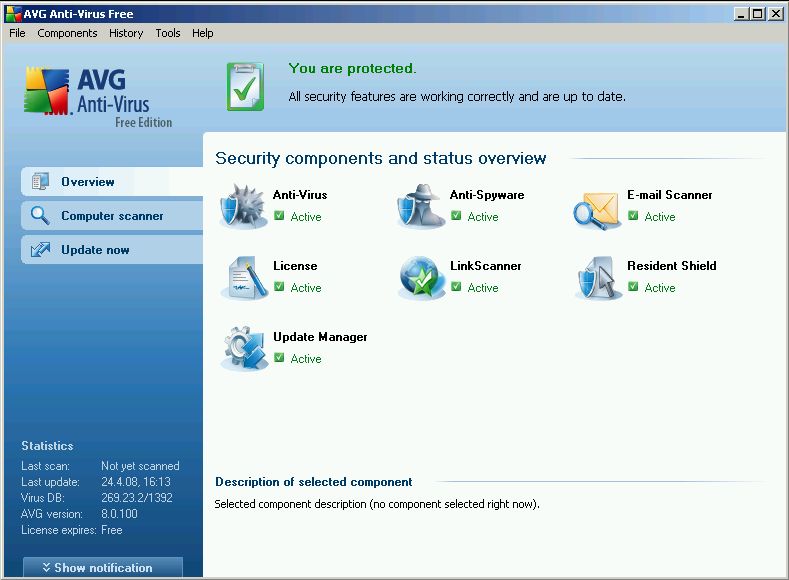This screenshot has height=580, width=789.
Task: Click License expires value 'Free'
Action: click(x=112, y=530)
